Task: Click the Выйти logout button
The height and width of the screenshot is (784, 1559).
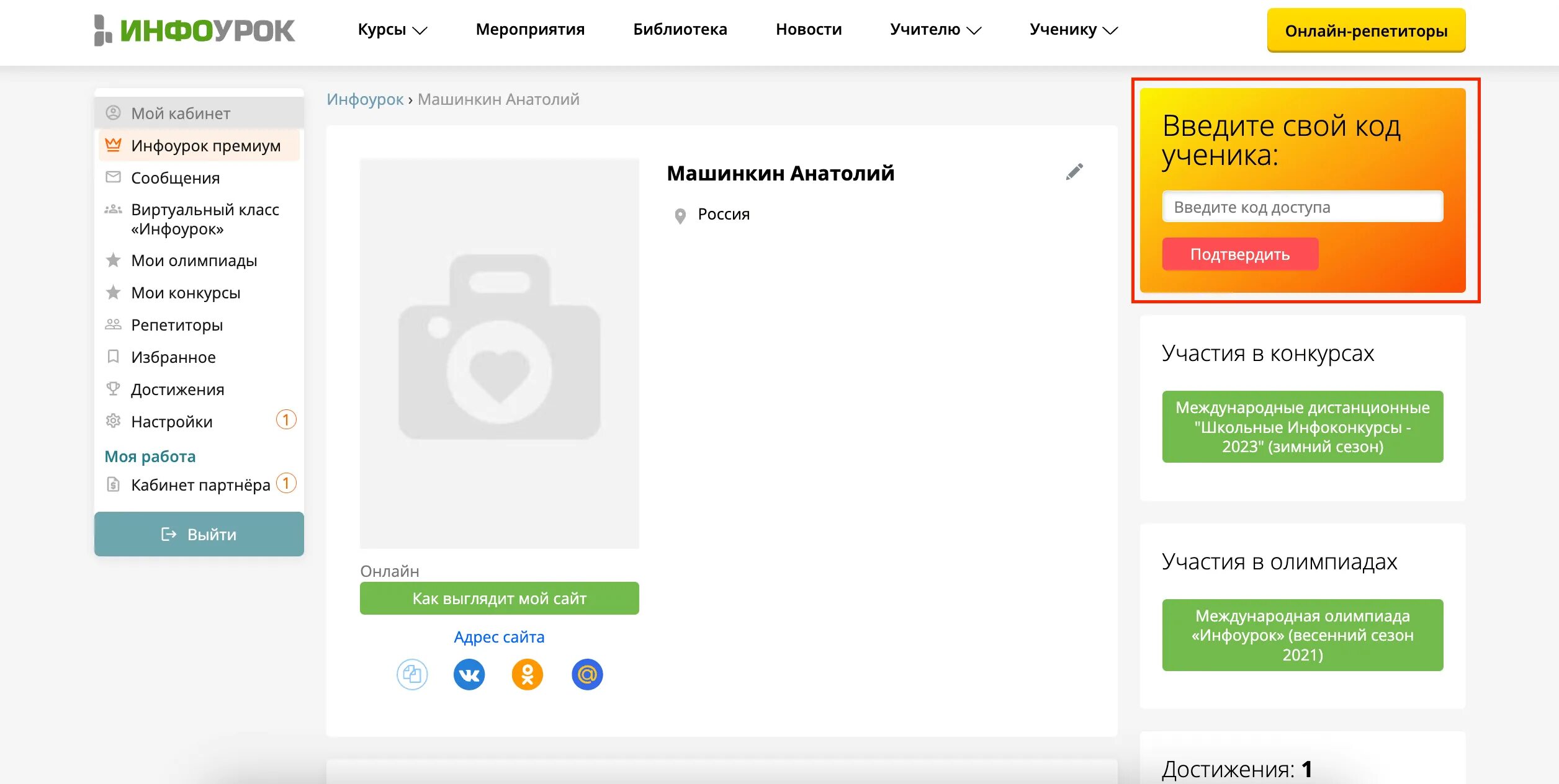Action: 199,534
